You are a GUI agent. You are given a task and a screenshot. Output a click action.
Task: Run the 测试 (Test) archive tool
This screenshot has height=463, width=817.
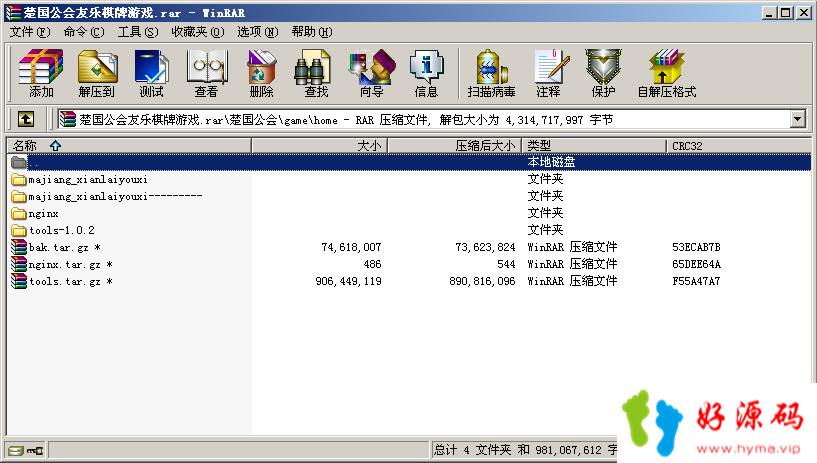151,73
